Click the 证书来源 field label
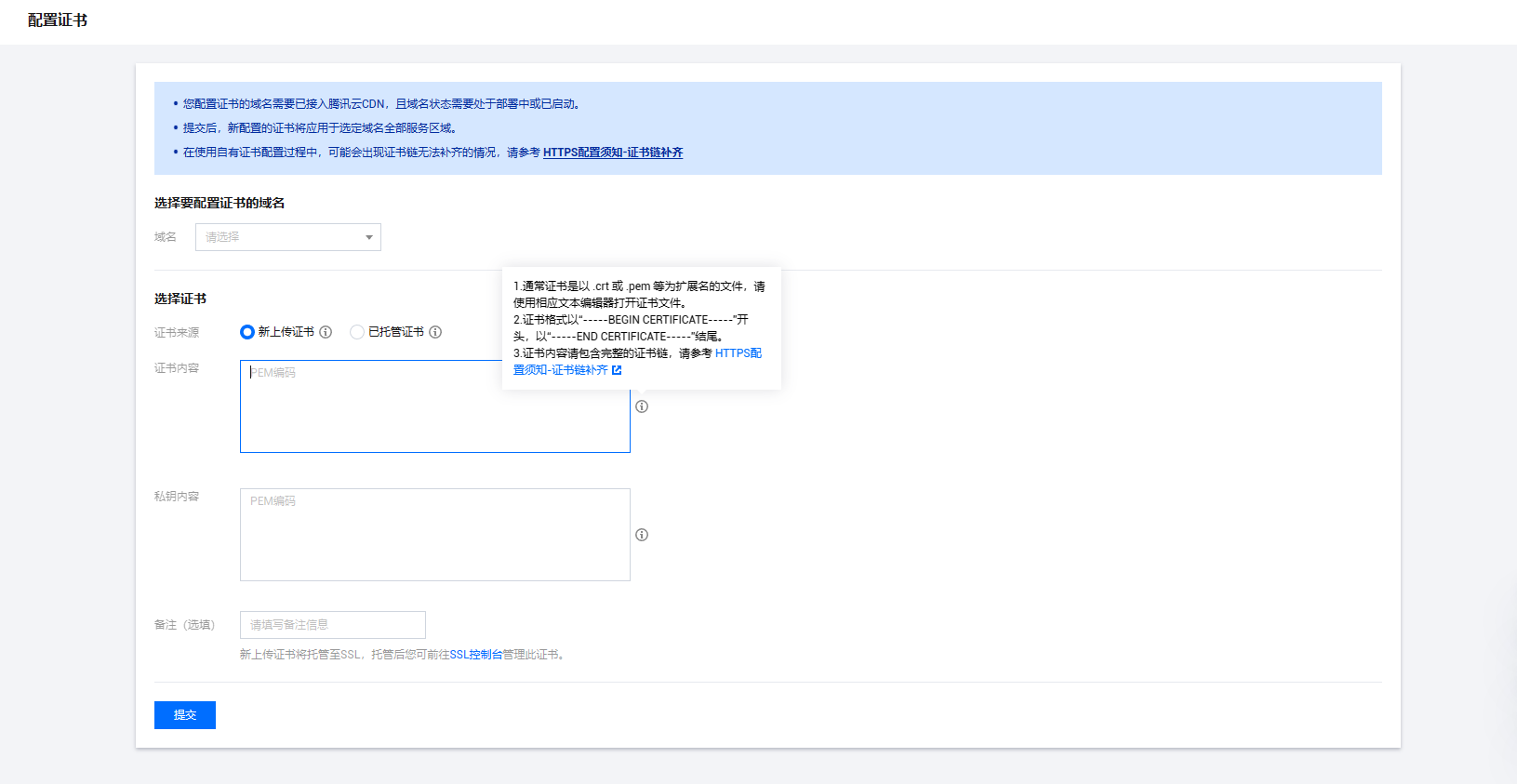Screen dimensions: 1517x784 pyautogui.click(x=177, y=332)
